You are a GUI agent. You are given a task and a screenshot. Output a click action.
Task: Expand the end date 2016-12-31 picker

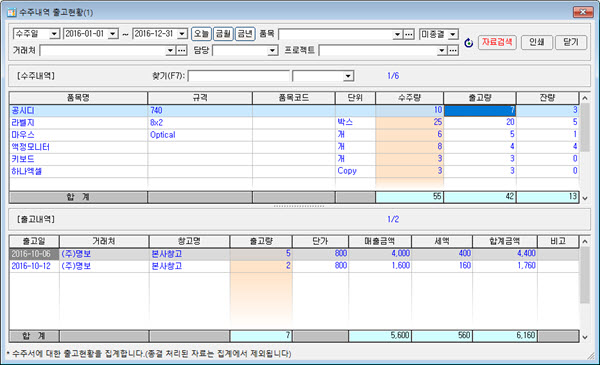point(182,34)
